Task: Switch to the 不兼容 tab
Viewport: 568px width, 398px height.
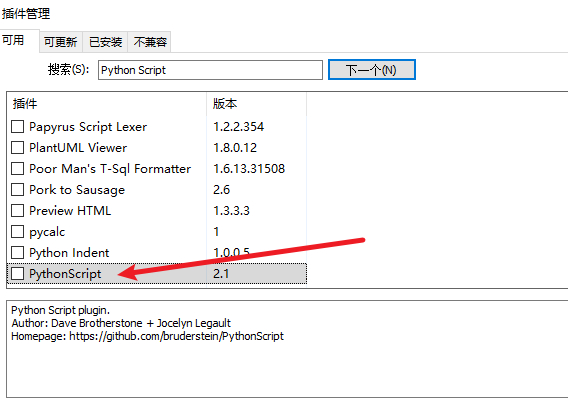Action: click(x=150, y=42)
